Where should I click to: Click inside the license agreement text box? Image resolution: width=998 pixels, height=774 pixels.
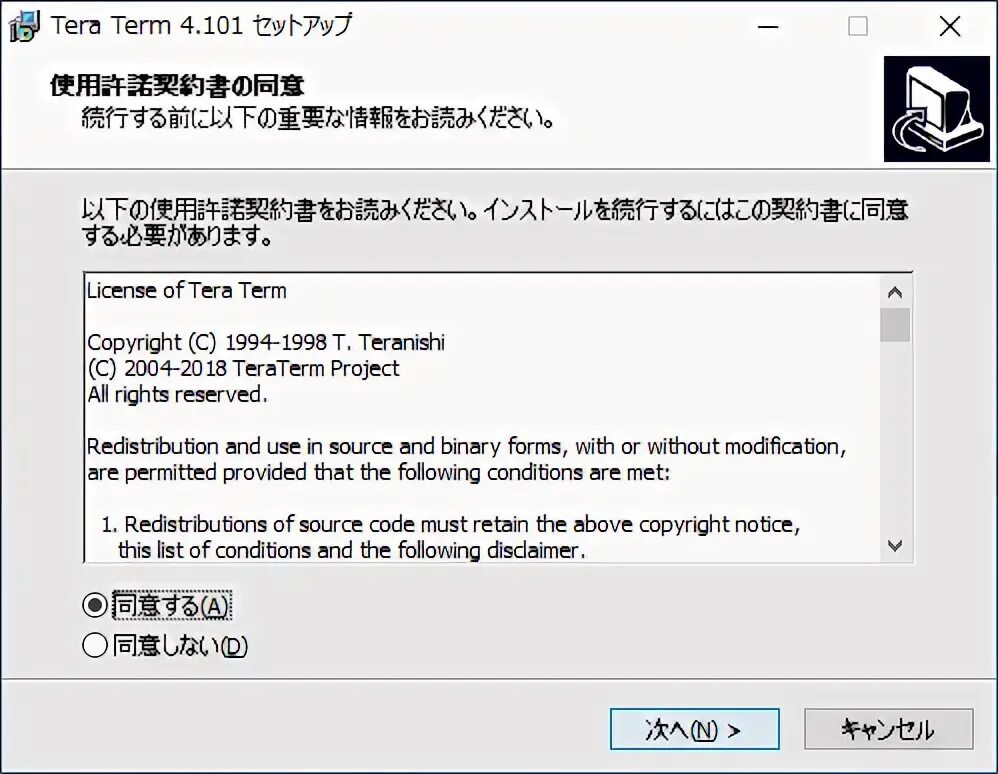(482, 418)
